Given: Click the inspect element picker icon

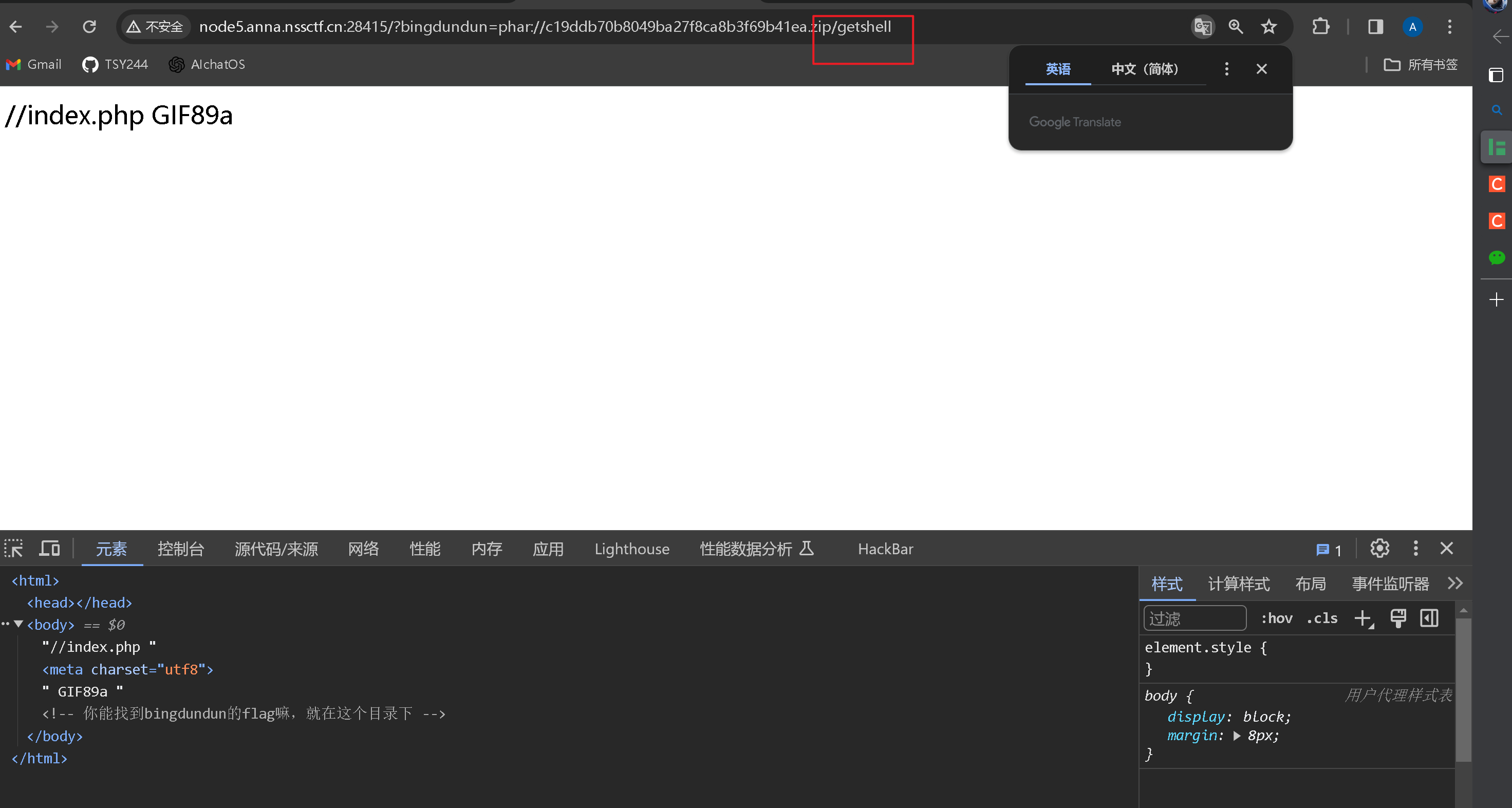Looking at the screenshot, I should (13, 549).
